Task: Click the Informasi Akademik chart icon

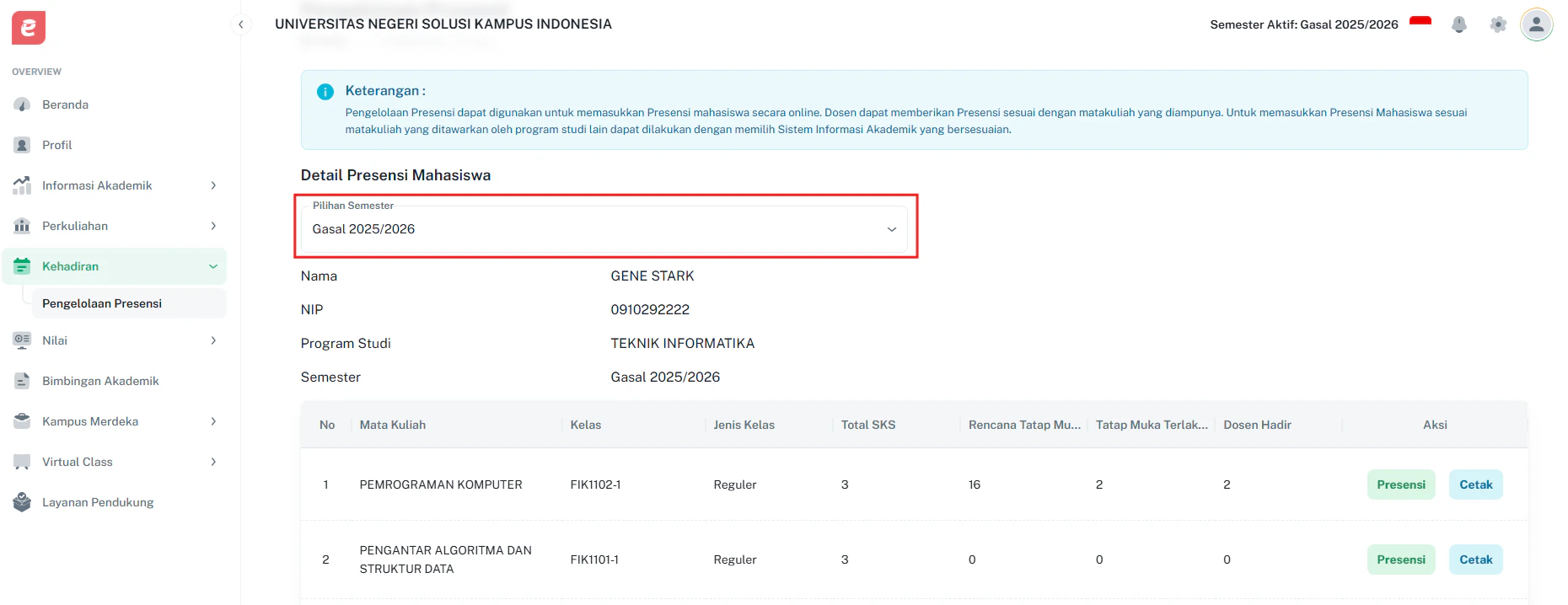Action: (x=22, y=185)
